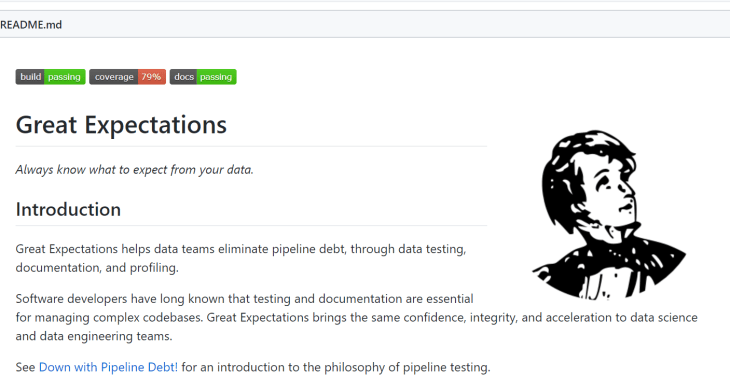The width and height of the screenshot is (730, 389).
Task: Click the README.md file name header
Action: [x=31, y=25]
